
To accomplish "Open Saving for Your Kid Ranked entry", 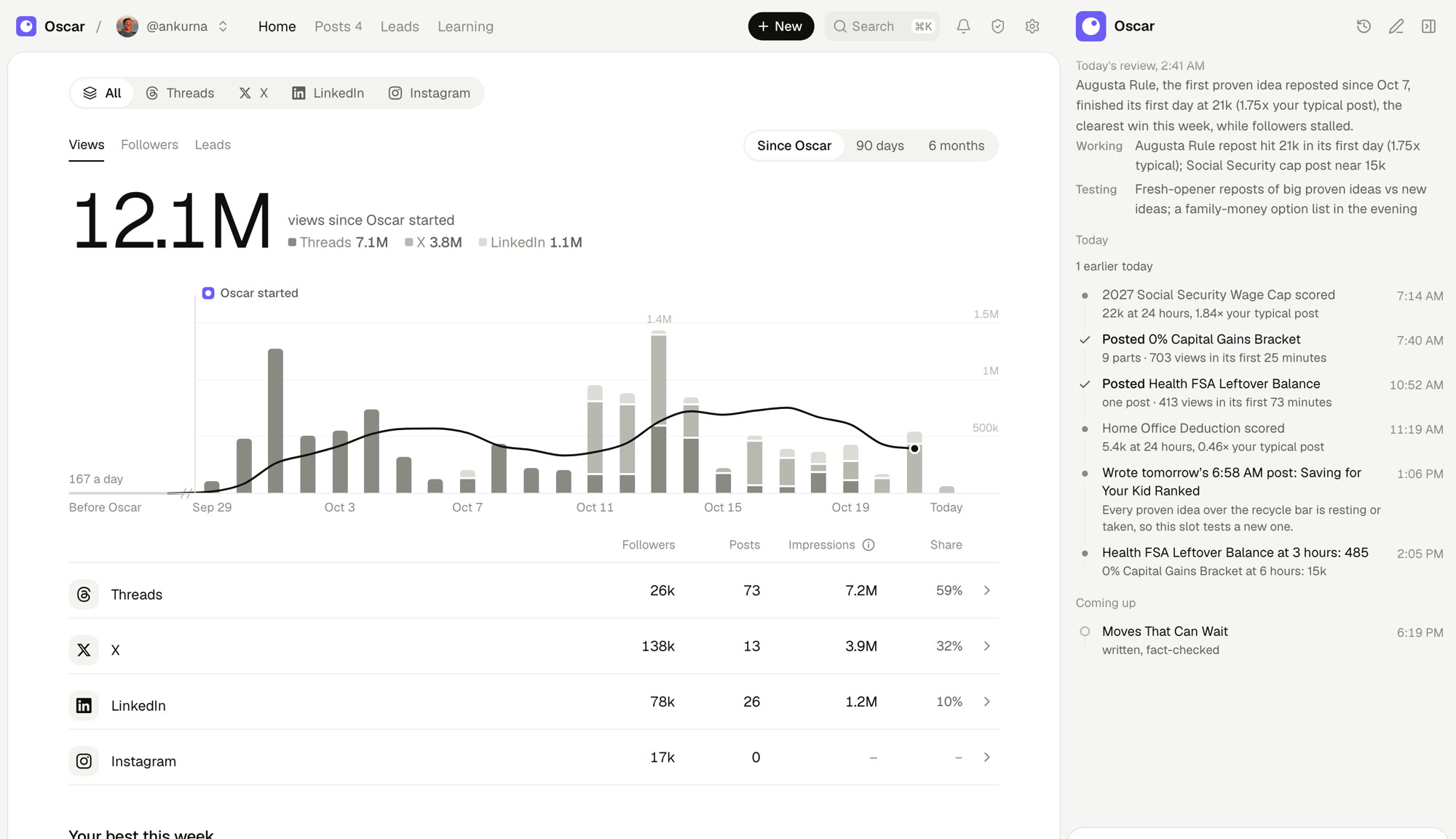I will coord(1259,499).
